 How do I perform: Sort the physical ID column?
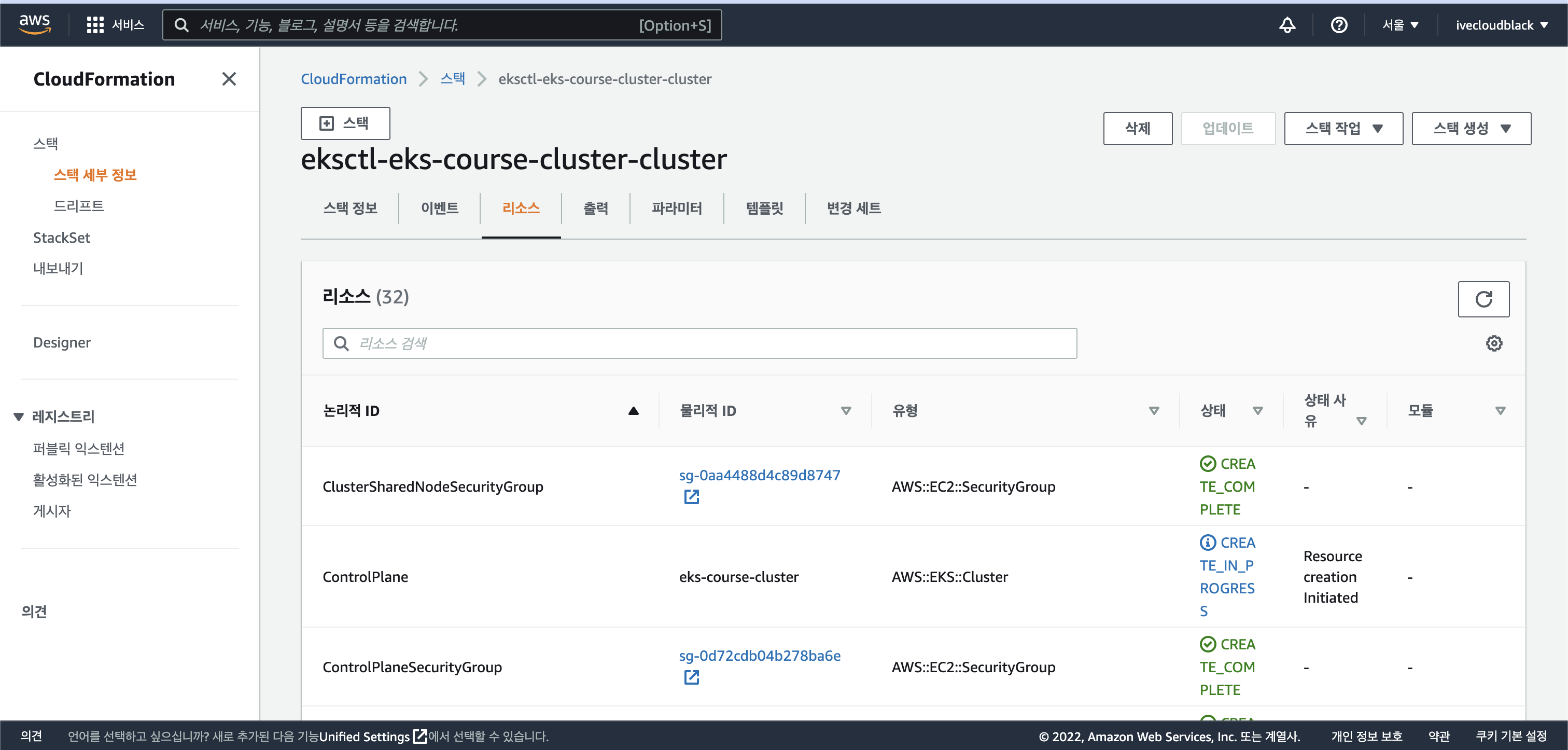[x=846, y=411]
